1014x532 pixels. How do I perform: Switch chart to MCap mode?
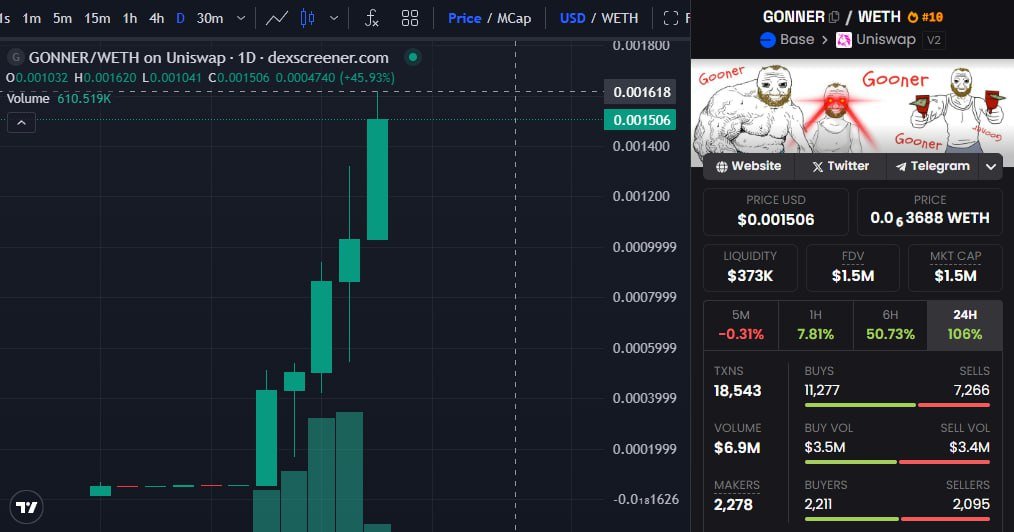[514, 18]
